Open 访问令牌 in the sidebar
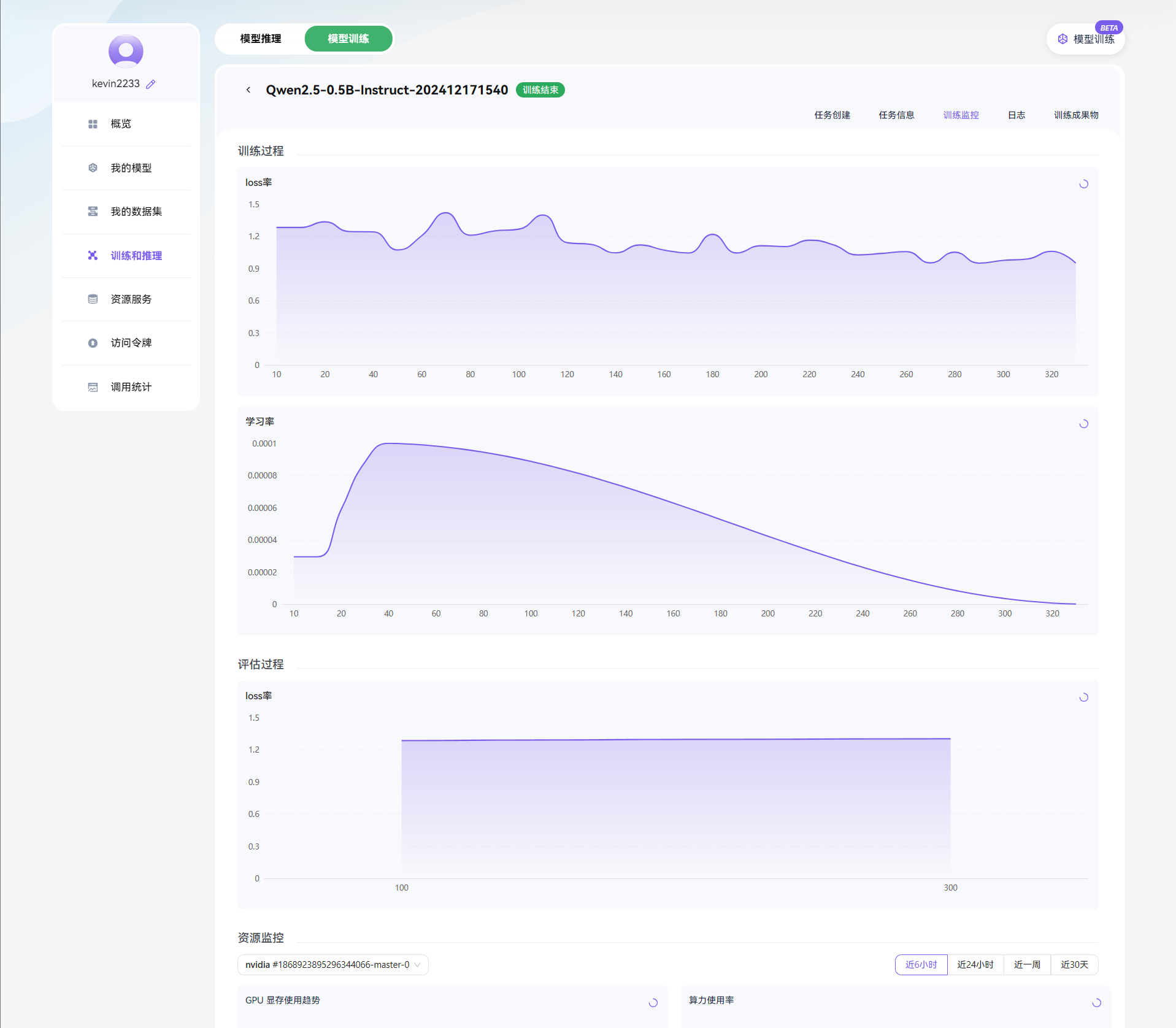 click(x=126, y=343)
